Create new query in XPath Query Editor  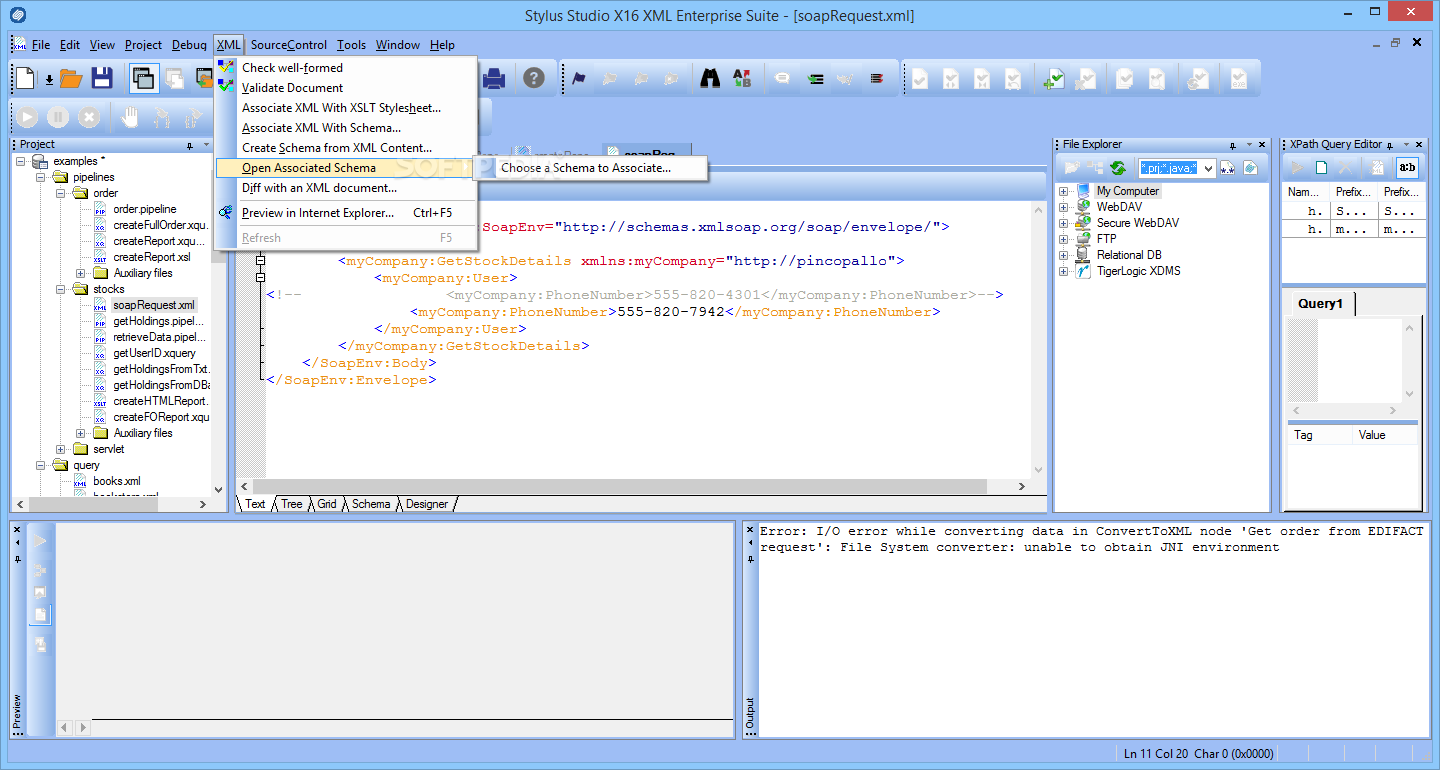pos(1322,168)
